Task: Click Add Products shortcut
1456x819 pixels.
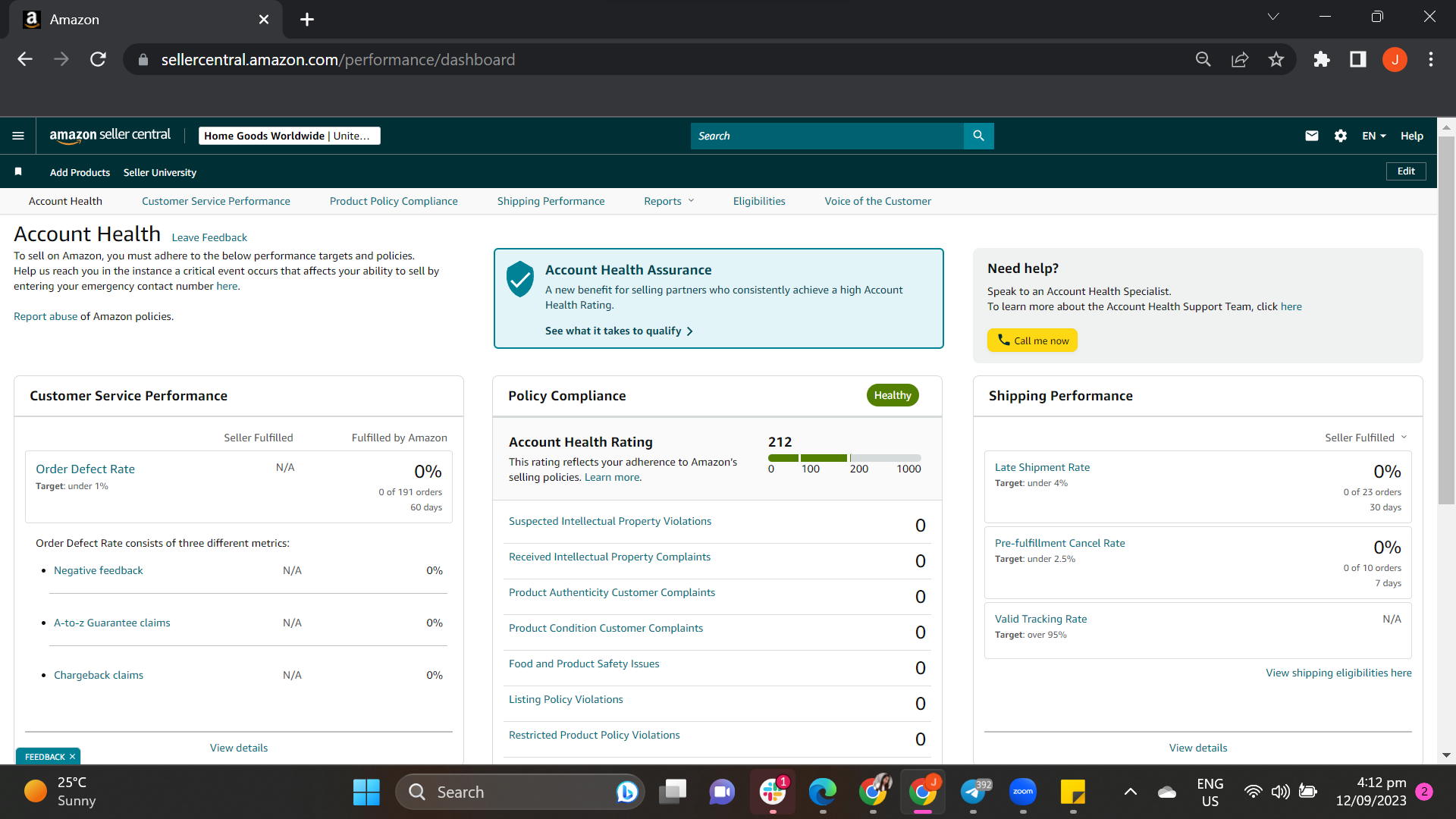Action: pyautogui.click(x=80, y=172)
